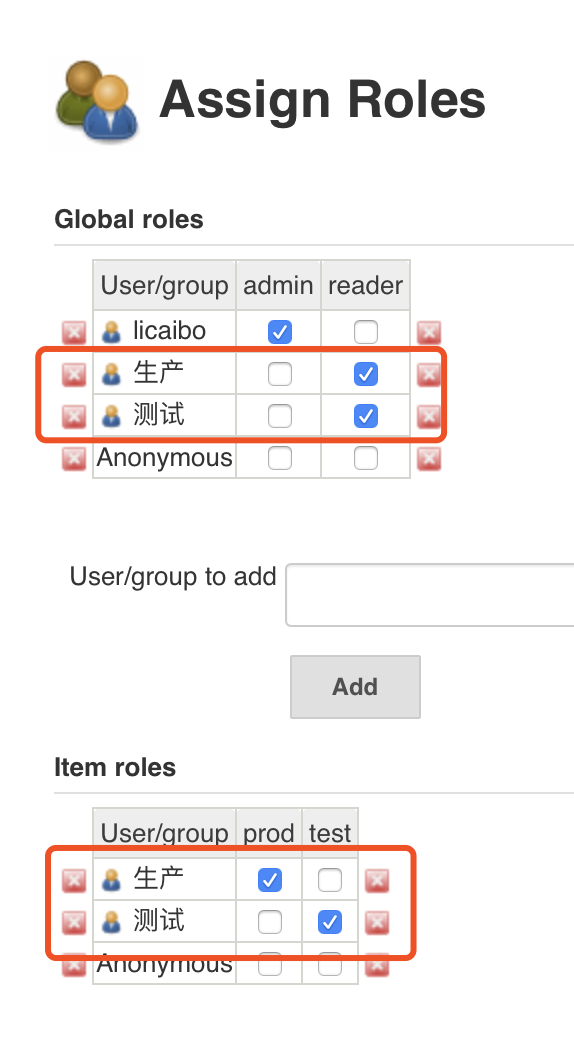Image resolution: width=574 pixels, height=1050 pixels.
Task: Uncheck prod item role for 生产
Action: coord(270,880)
